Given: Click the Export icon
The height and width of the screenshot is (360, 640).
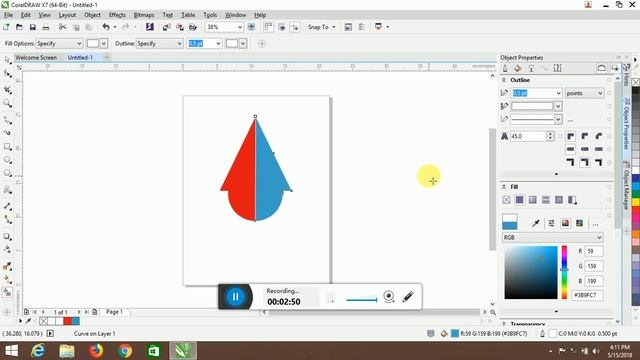Looking at the screenshot, I should [180, 27].
